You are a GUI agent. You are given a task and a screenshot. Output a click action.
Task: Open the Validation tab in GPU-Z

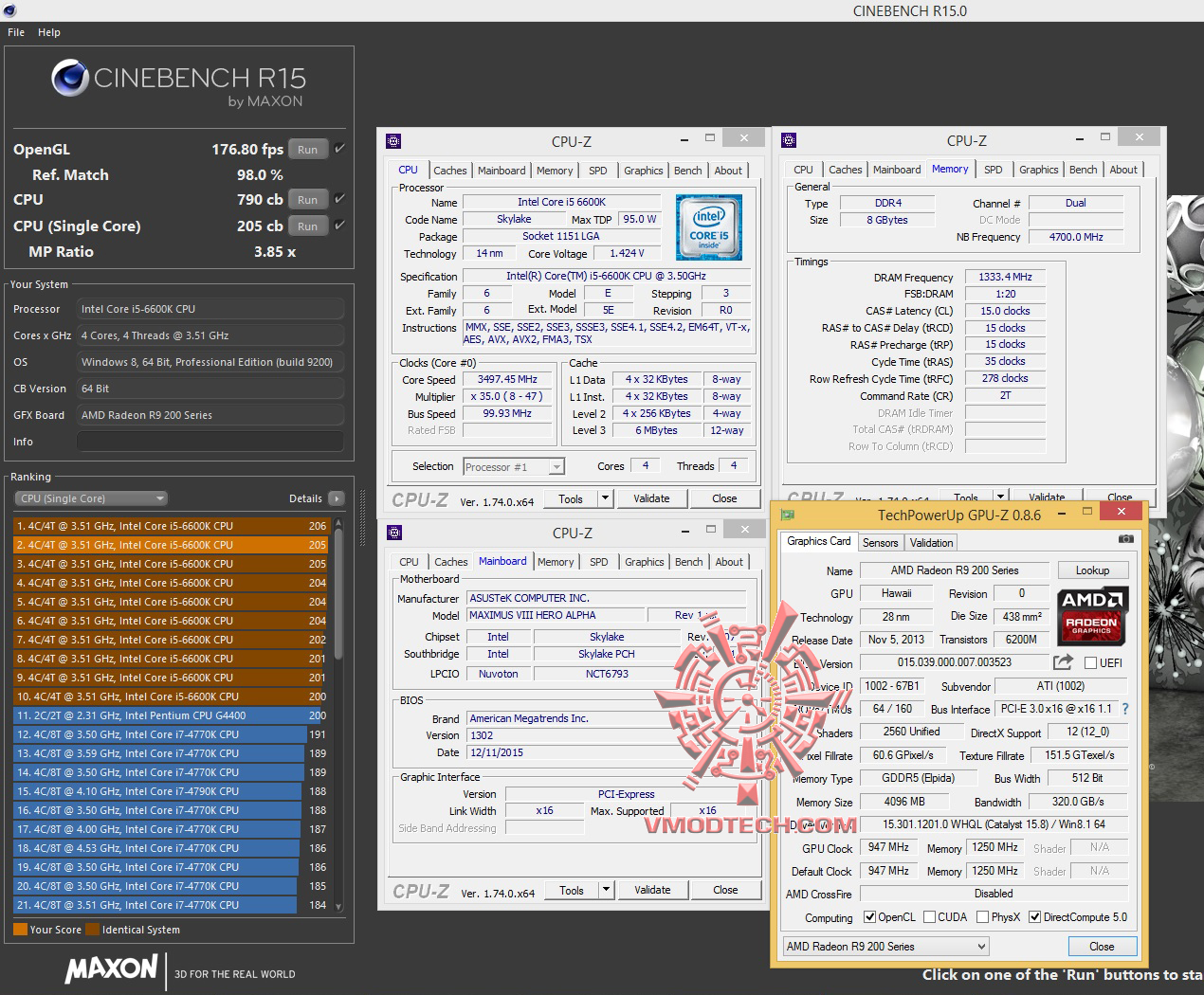(x=932, y=543)
